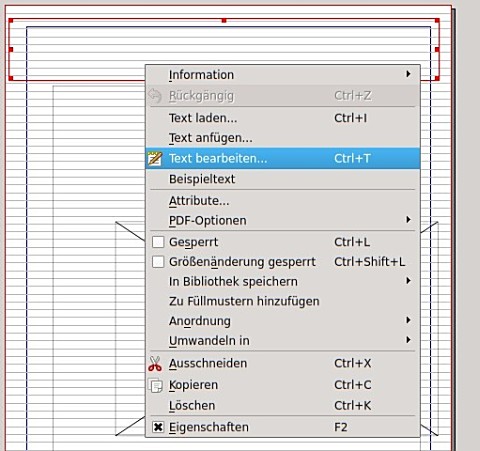This screenshot has height=451, width=480.
Task: Click Text bearbeiten... menu entry
Action: point(283,158)
